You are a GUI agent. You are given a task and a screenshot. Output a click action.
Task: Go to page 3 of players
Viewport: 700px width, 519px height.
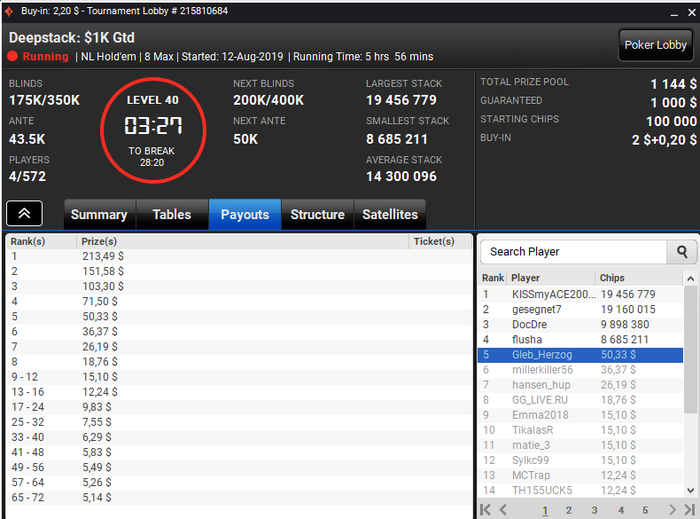coord(594,510)
